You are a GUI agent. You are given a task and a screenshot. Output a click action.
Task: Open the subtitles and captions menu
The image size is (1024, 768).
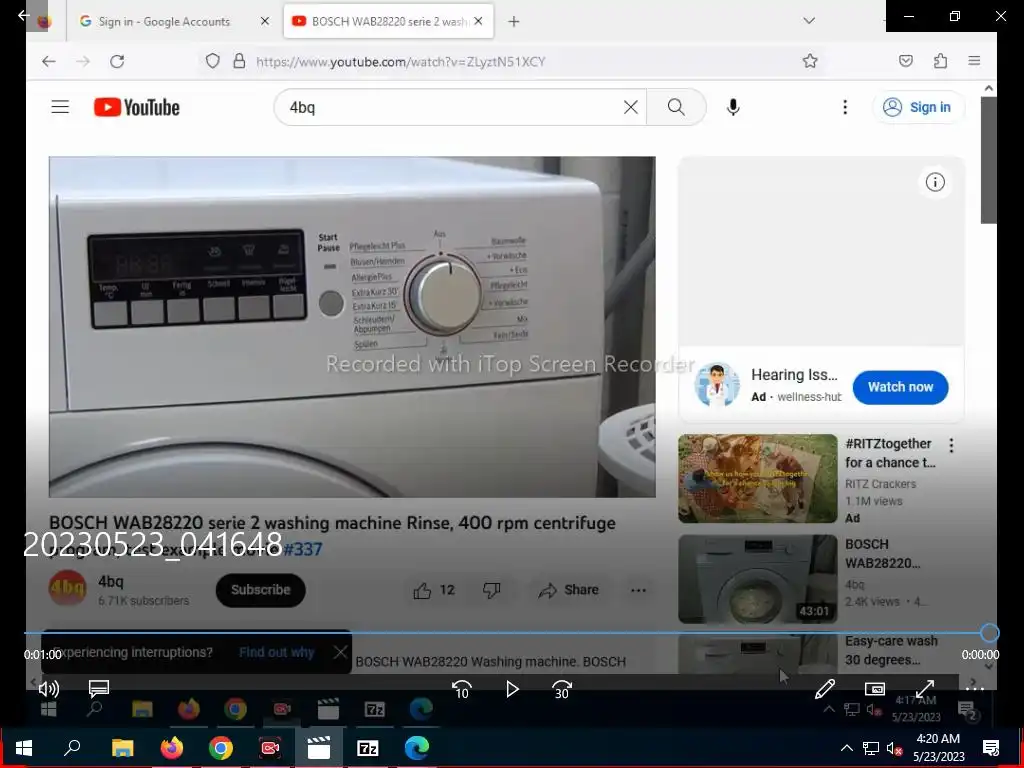pos(99,688)
